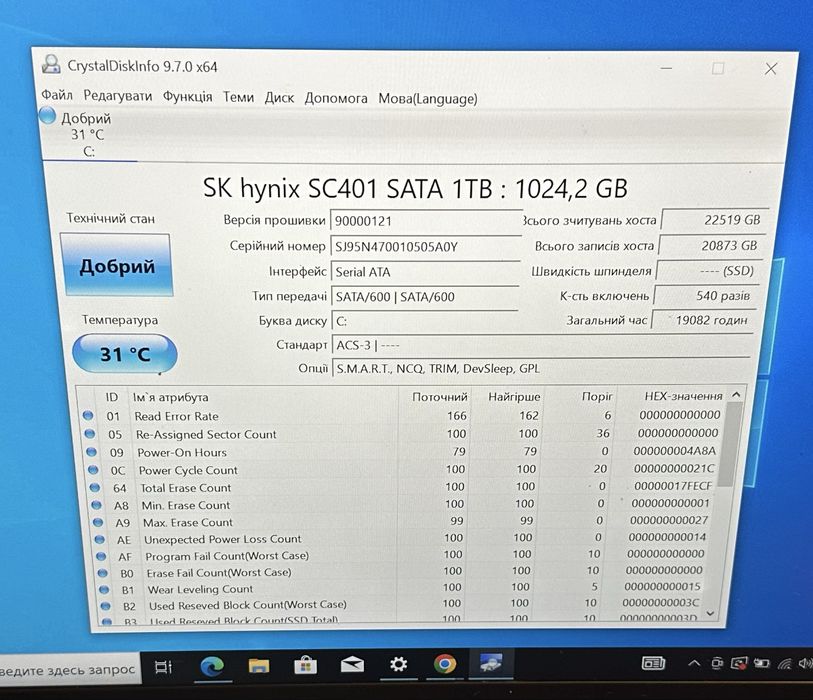Click the taskbar search box
Screen dimensions: 813x700
(69, 669)
